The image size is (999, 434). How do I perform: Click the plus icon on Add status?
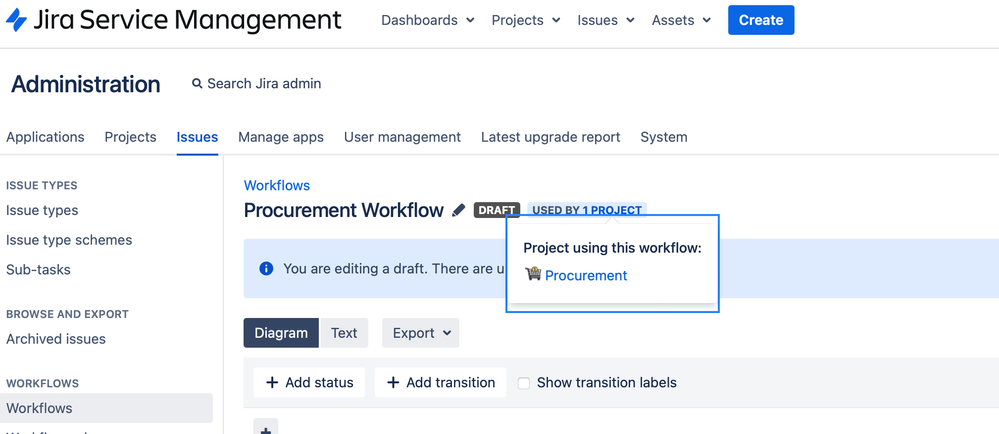pyautogui.click(x=272, y=382)
